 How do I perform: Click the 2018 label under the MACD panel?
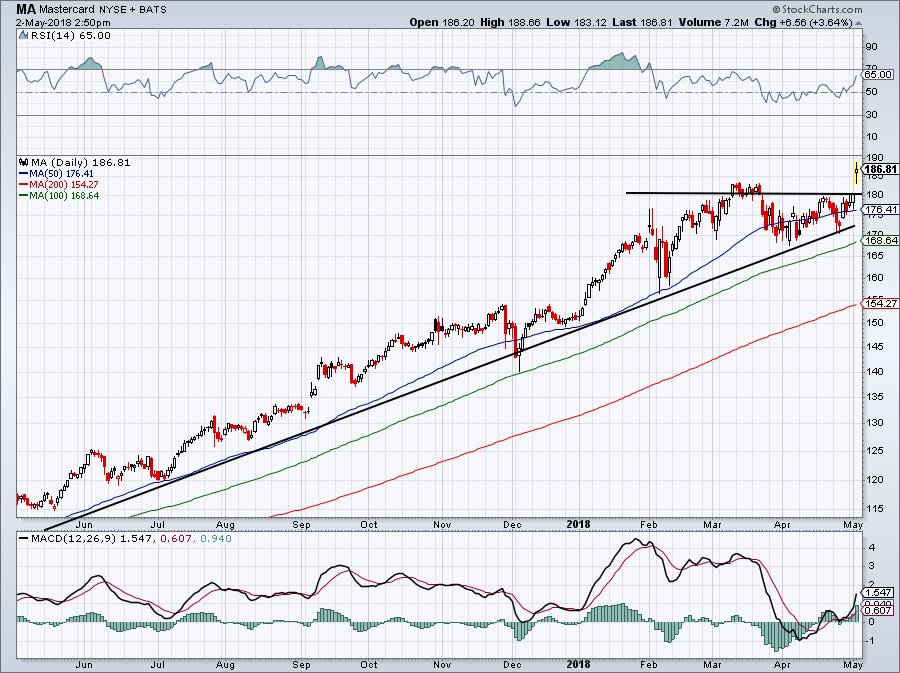pos(578,665)
